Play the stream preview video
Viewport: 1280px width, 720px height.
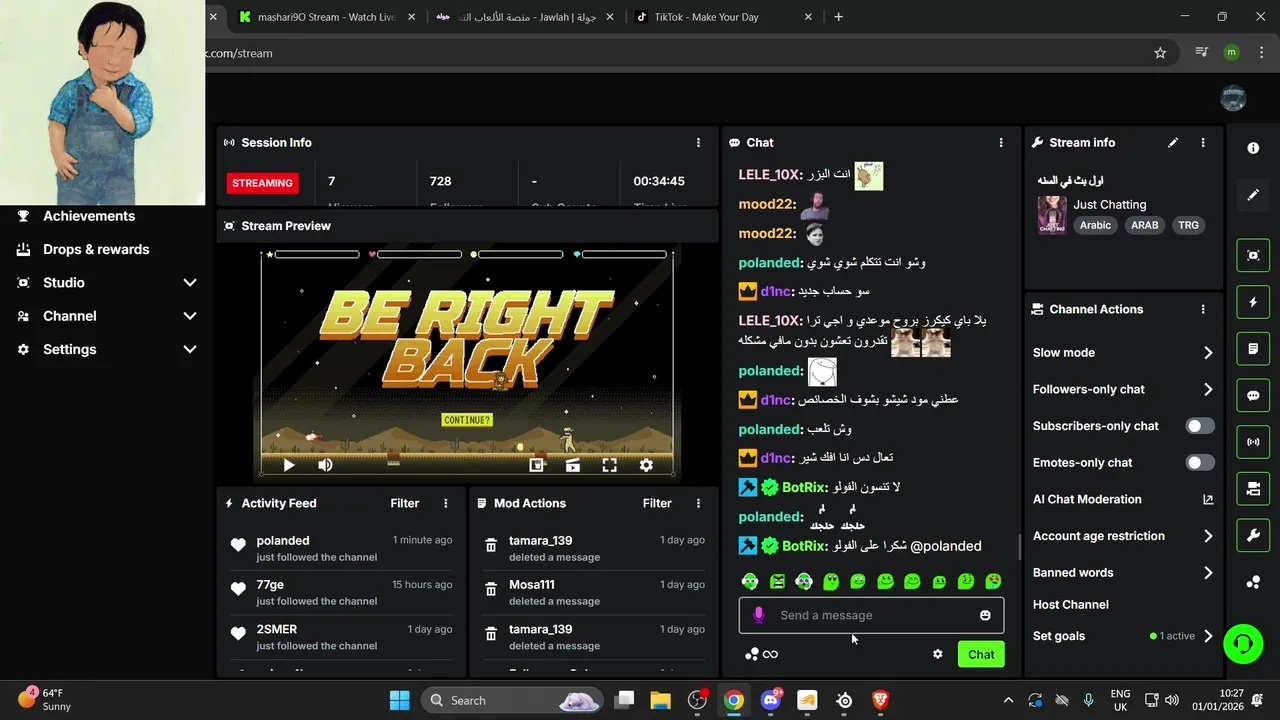pyautogui.click(x=289, y=465)
